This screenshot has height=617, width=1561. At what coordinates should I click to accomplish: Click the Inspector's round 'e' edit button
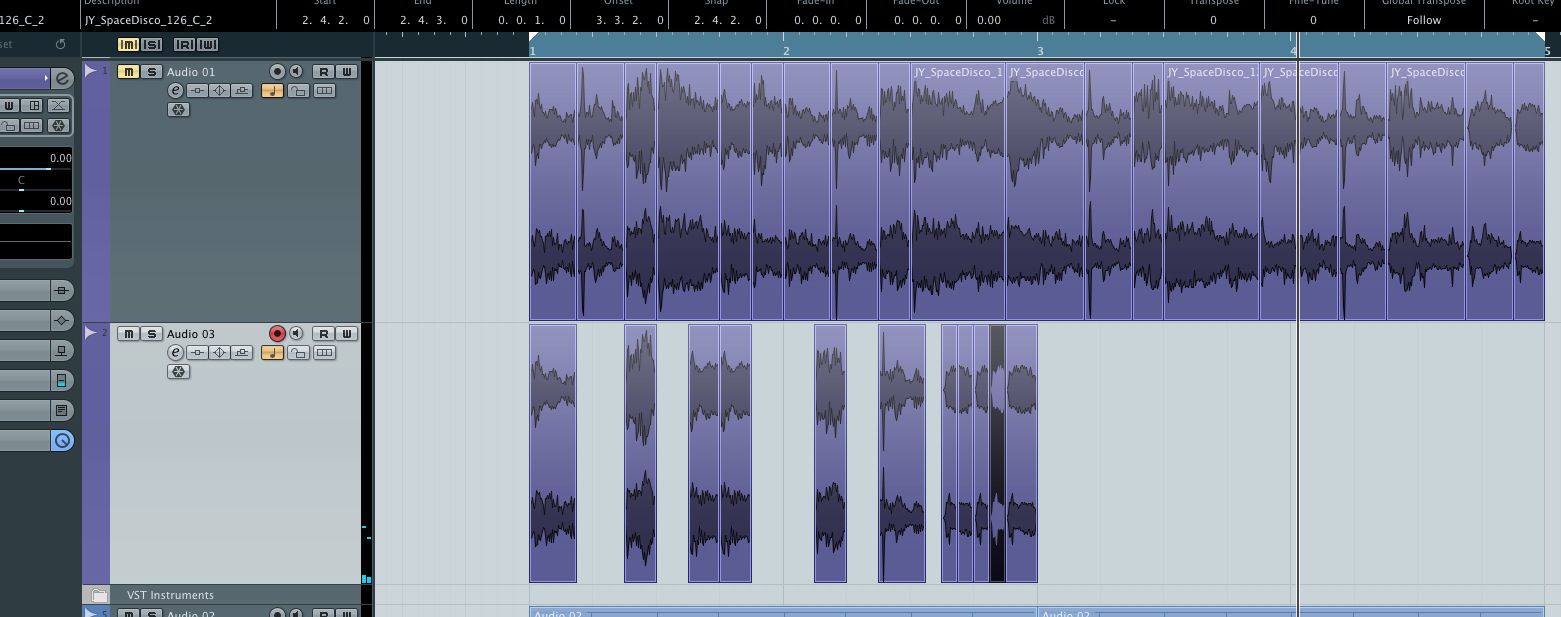click(62, 78)
